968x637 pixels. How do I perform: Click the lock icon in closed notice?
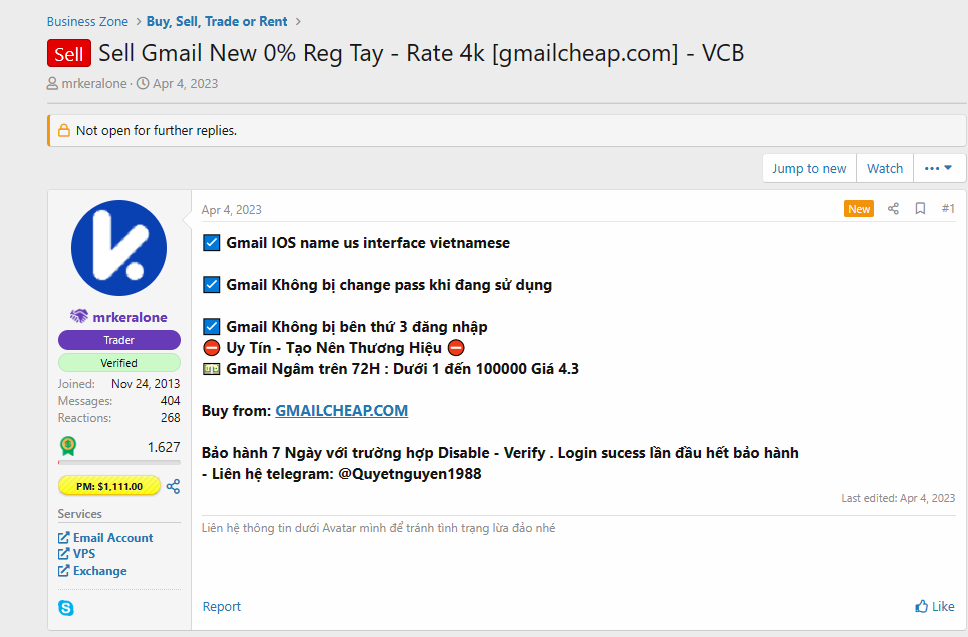[x=64, y=130]
